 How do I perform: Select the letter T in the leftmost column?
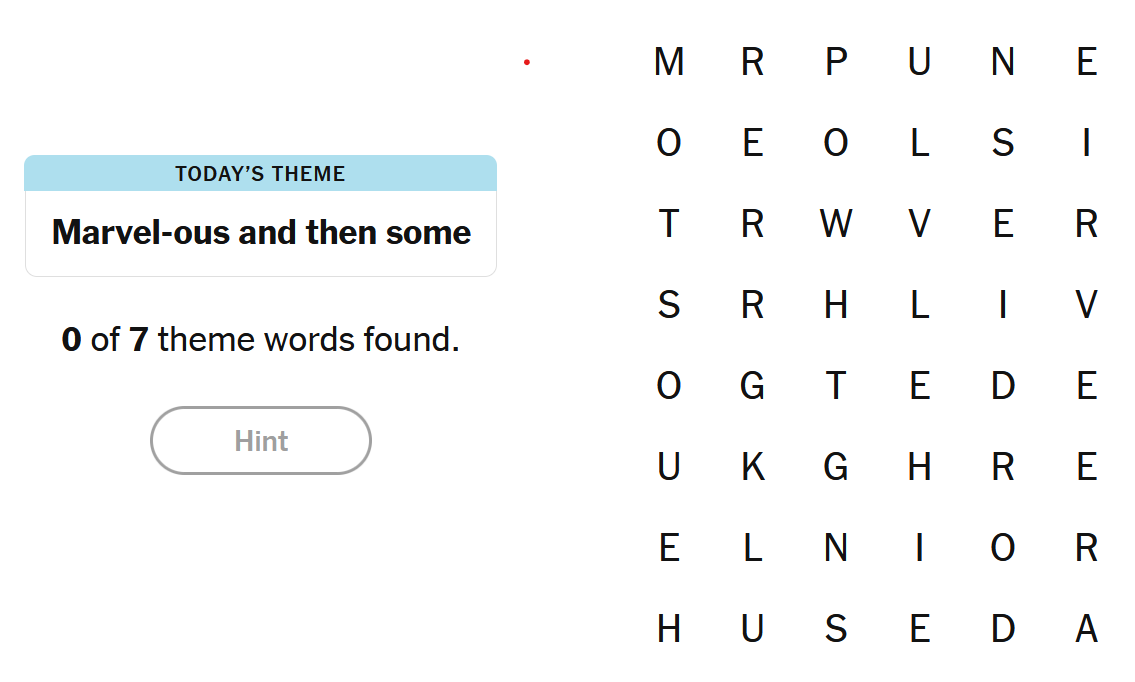[x=669, y=224]
